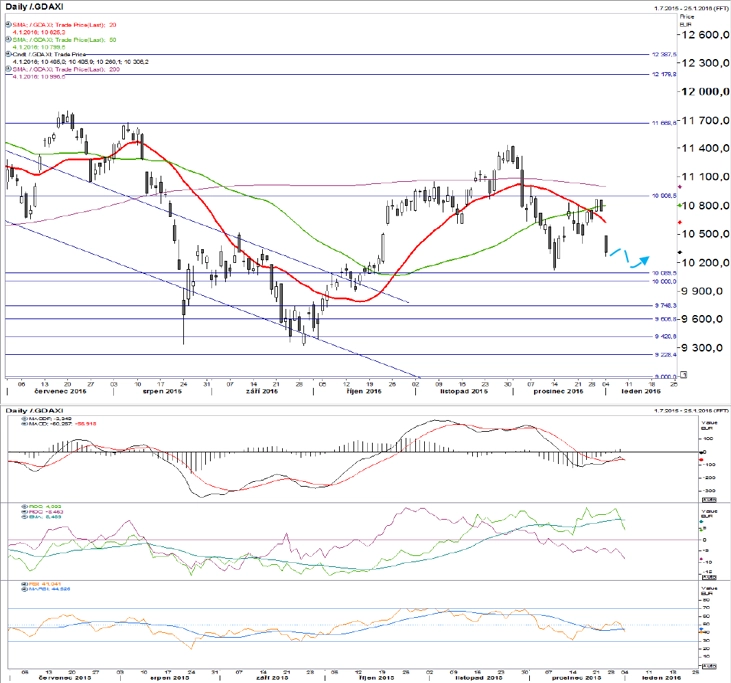Viewport: 731px width, 683px height.
Task: Click the candlestick Trade Price legend icon
Action: click(8, 54)
